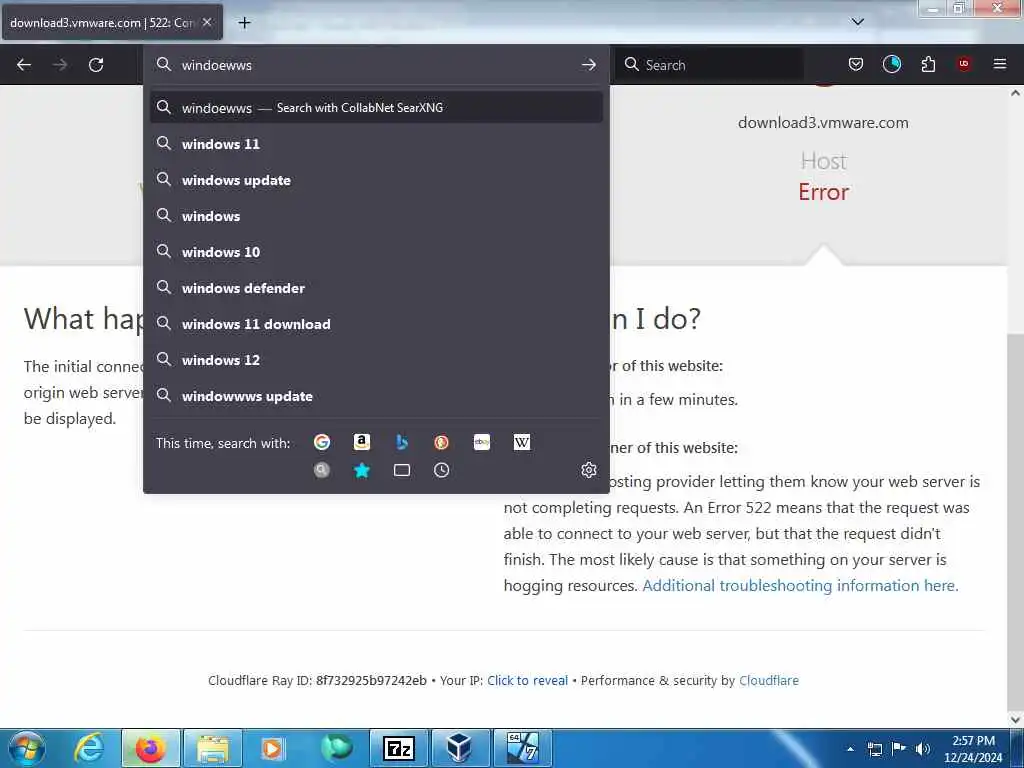Open the Cloudflare link in footer
The height and width of the screenshot is (768, 1024).
769,680
